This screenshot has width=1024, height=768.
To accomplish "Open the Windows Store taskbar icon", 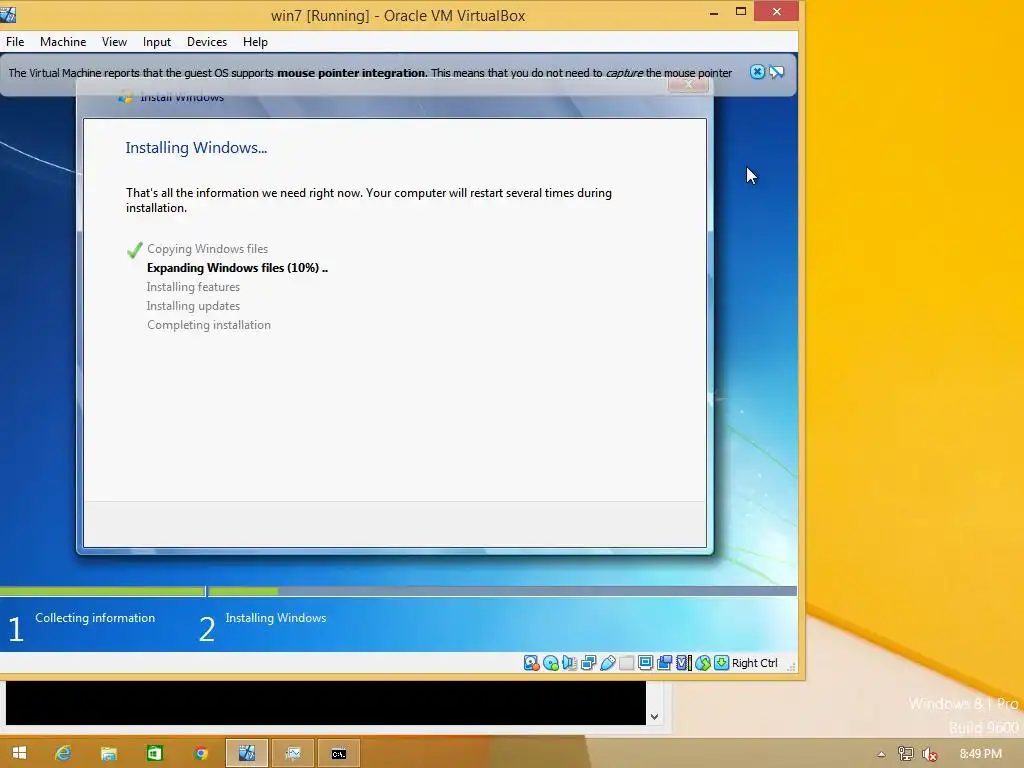I will tap(154, 753).
